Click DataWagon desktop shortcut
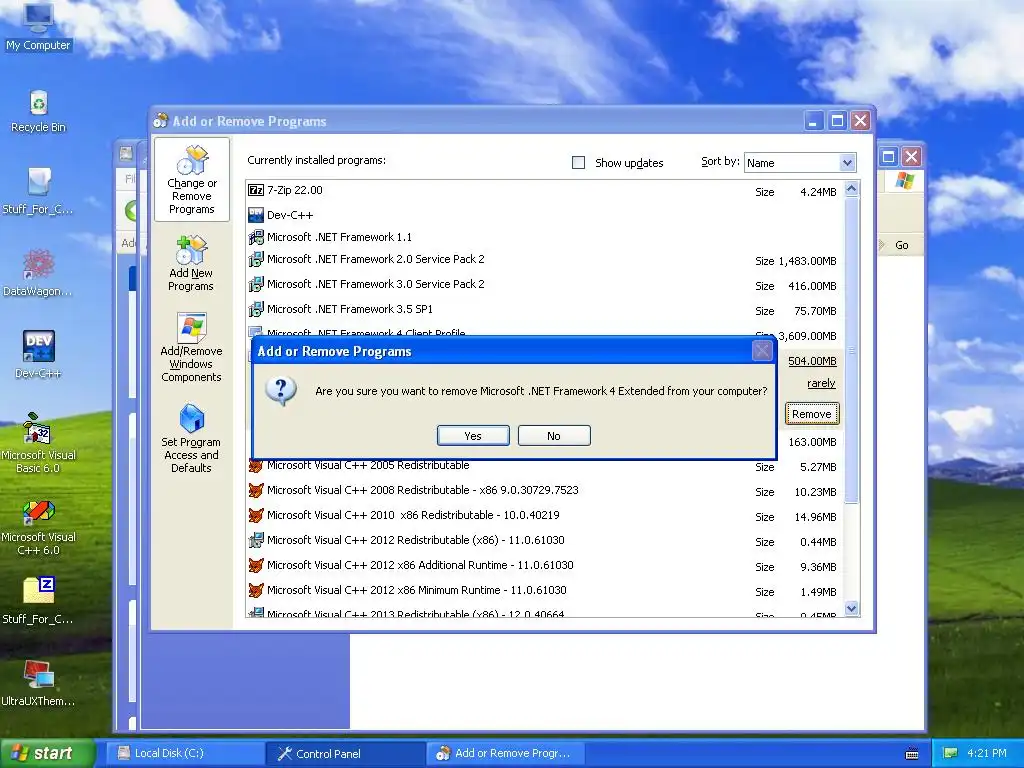The image size is (1024, 768). pos(38,272)
